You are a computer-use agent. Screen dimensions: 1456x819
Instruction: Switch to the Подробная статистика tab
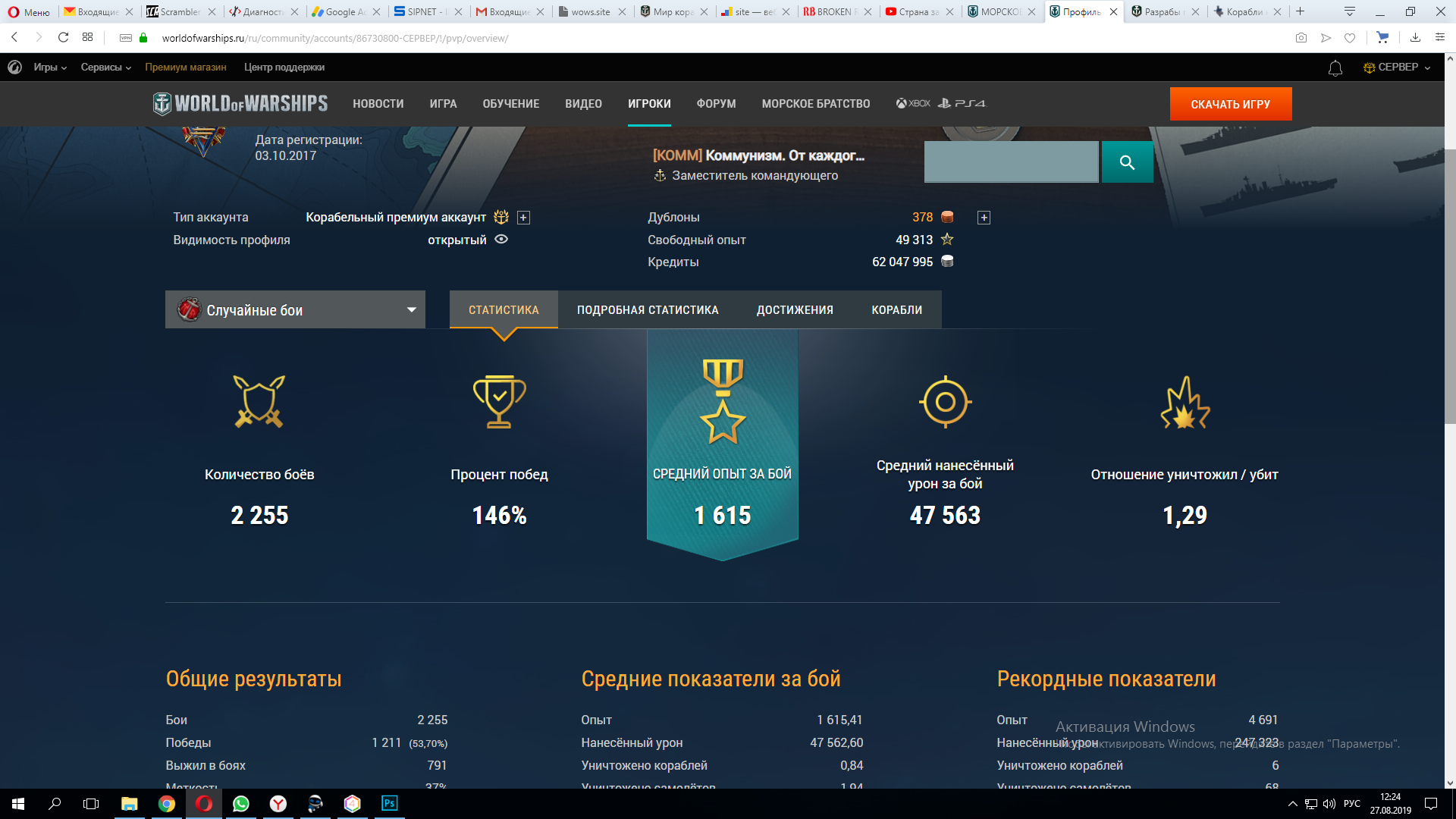(648, 310)
